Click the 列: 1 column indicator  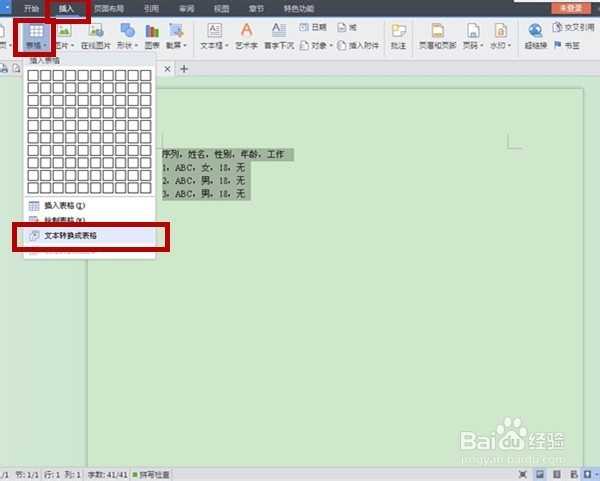tap(73, 475)
